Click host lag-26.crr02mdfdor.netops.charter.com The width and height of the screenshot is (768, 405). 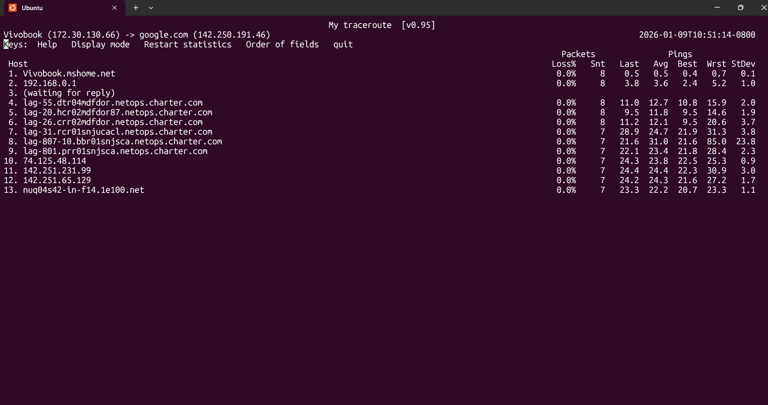point(113,122)
